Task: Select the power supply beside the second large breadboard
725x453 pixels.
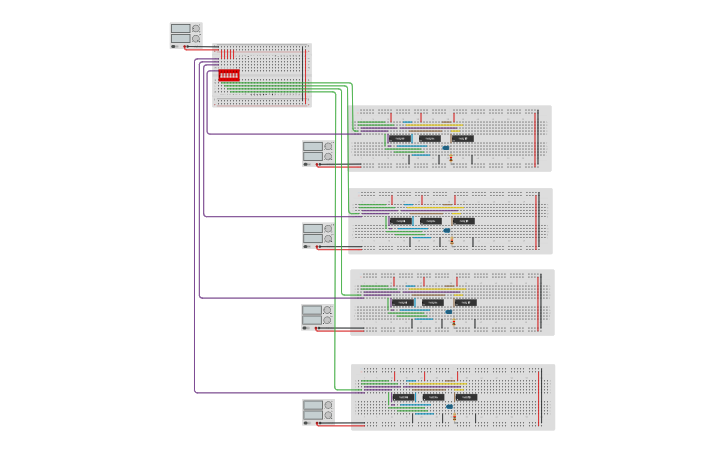Action: [318, 235]
